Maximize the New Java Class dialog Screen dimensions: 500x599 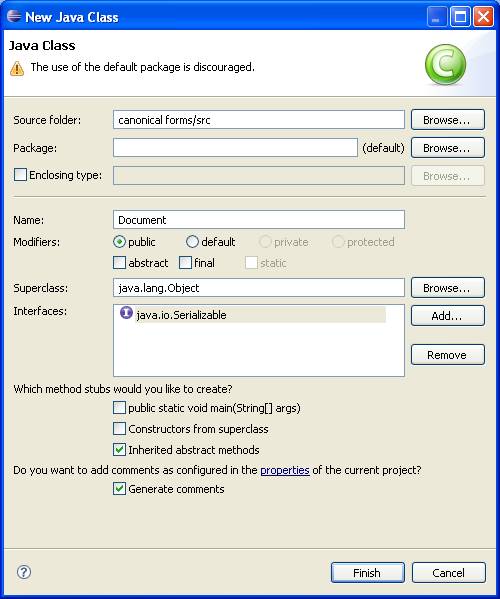coord(460,17)
